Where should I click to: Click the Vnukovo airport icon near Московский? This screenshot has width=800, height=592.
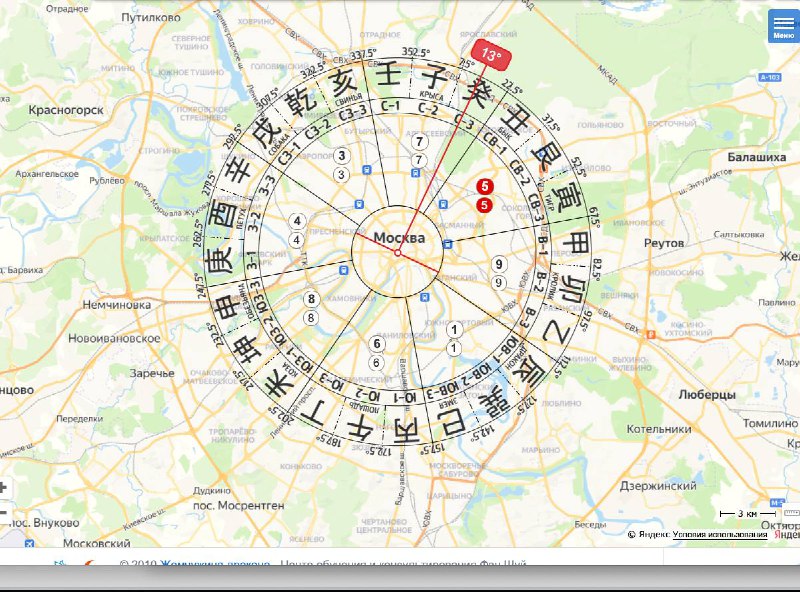(29, 543)
